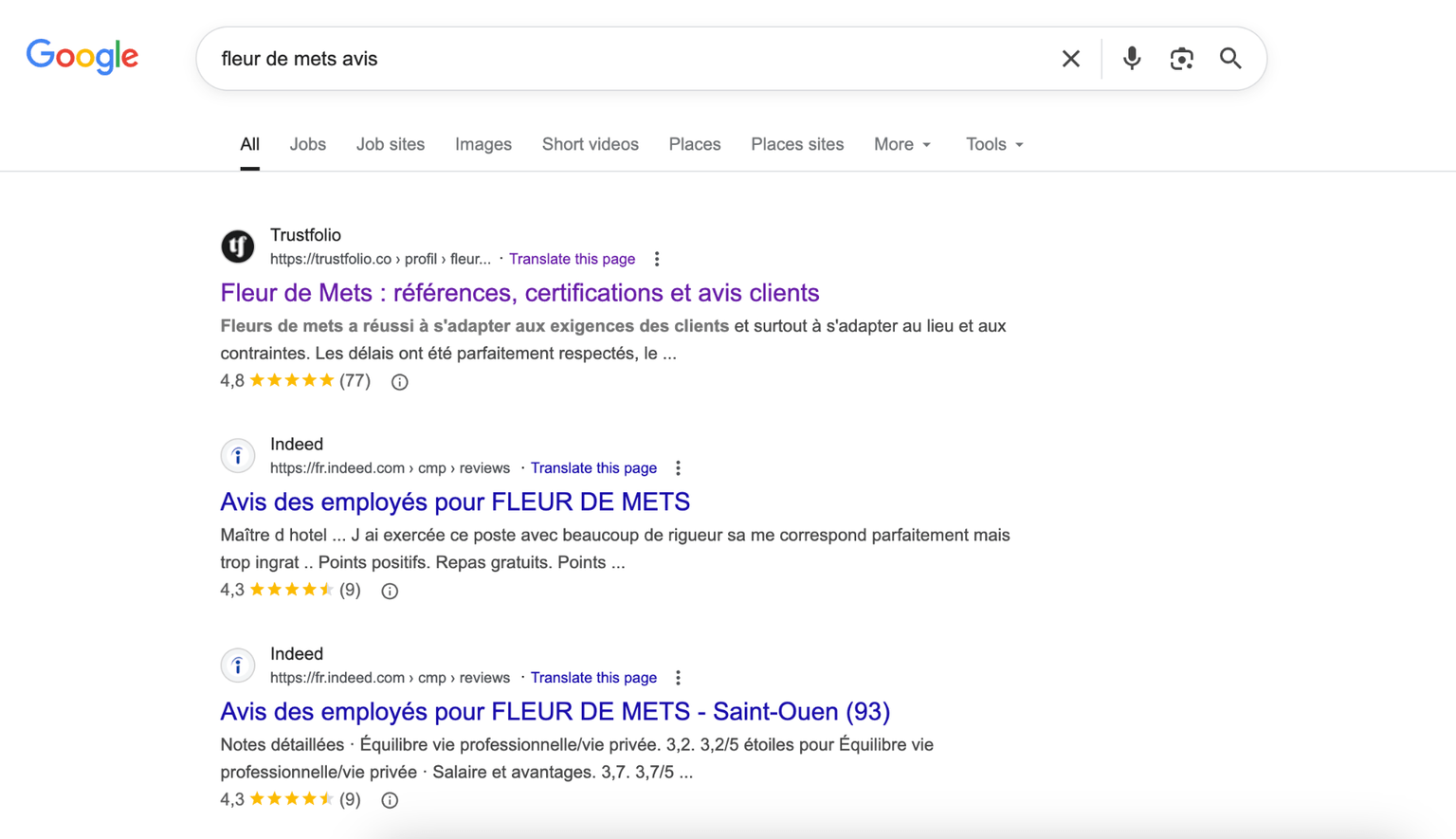Click the Google logo
Image resolution: width=1456 pixels, height=839 pixels.
(82, 57)
